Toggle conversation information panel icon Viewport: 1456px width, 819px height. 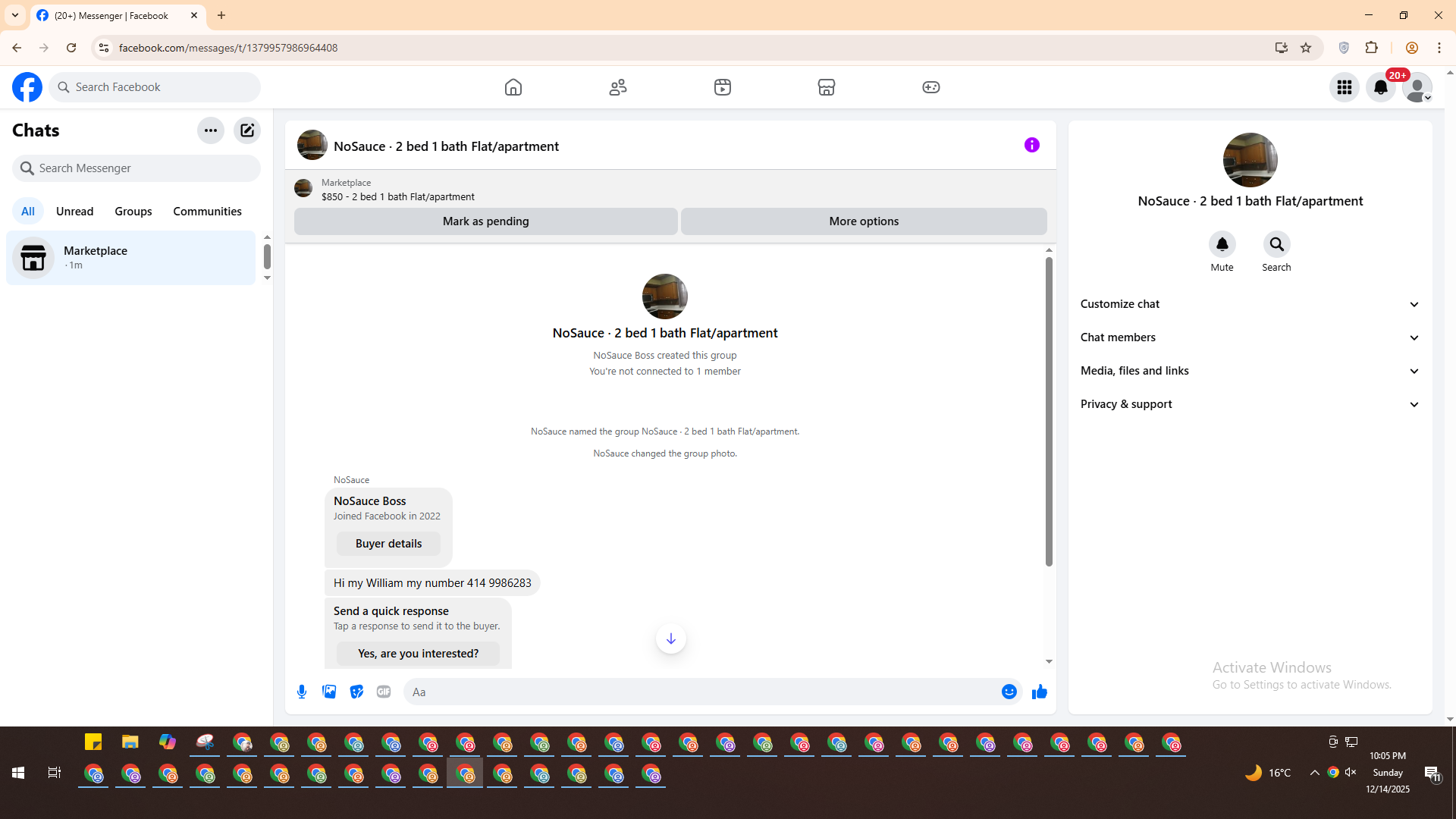click(x=1031, y=145)
